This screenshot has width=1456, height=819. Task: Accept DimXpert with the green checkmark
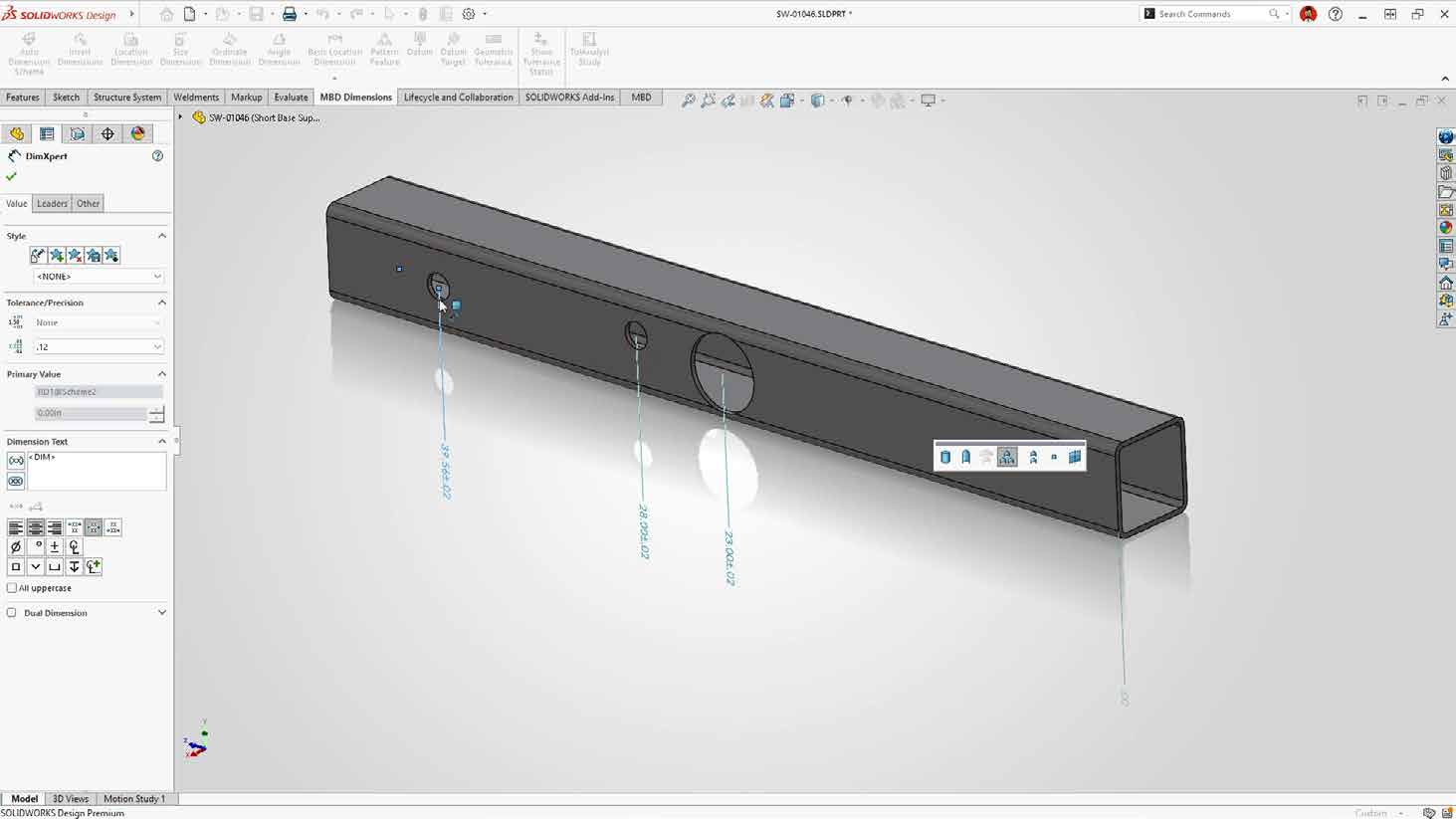click(12, 176)
